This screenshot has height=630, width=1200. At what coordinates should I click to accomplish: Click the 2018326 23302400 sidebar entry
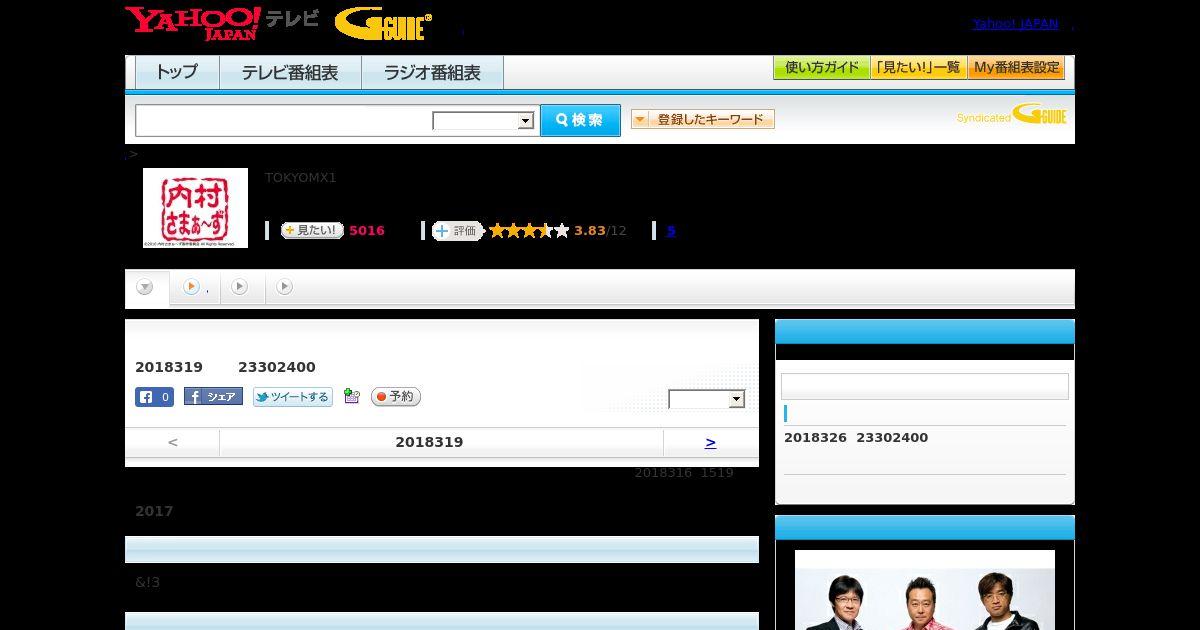point(856,438)
